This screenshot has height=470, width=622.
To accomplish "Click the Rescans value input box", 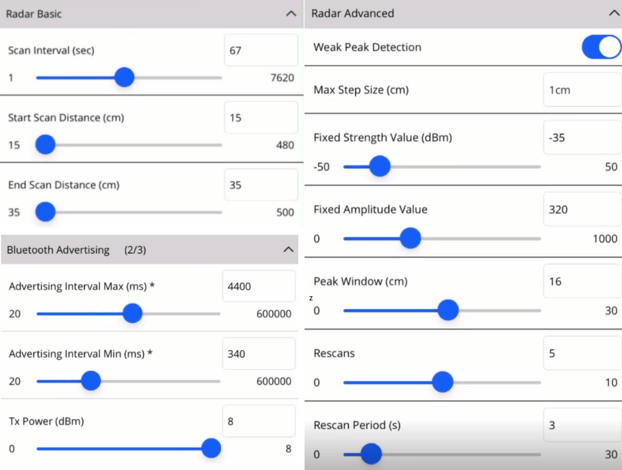I will coord(581,354).
